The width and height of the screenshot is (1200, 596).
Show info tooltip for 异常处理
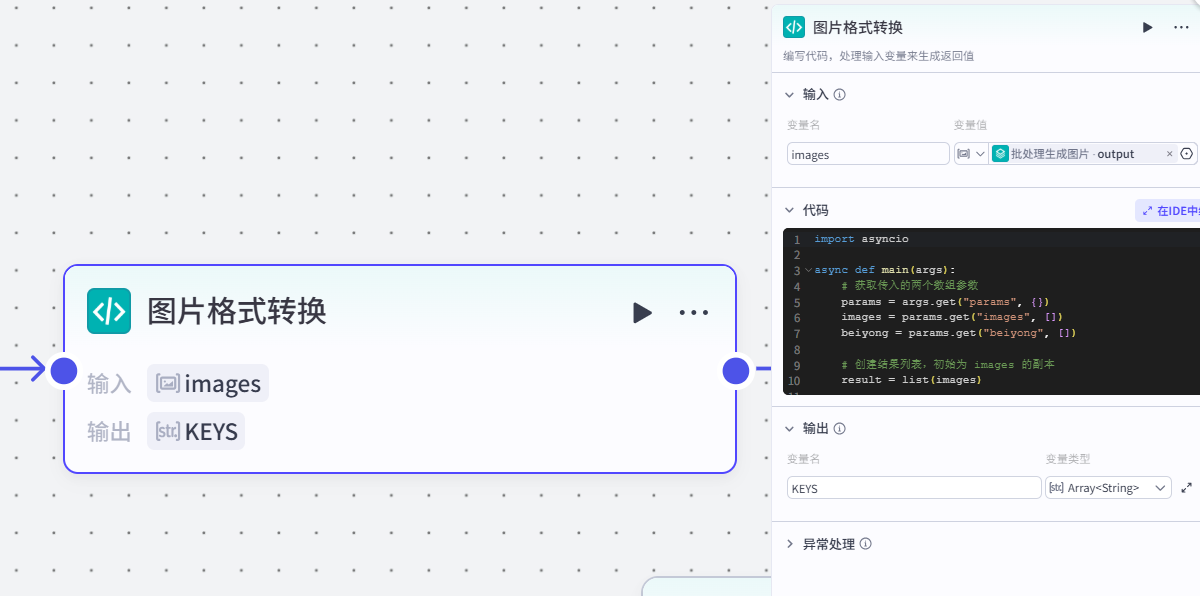click(x=866, y=544)
